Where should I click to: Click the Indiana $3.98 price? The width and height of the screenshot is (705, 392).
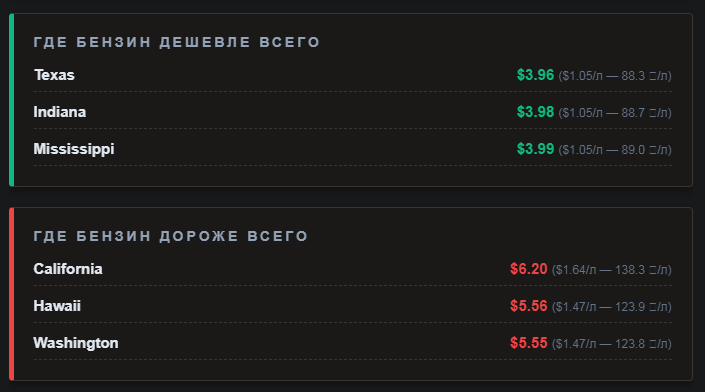pos(535,111)
